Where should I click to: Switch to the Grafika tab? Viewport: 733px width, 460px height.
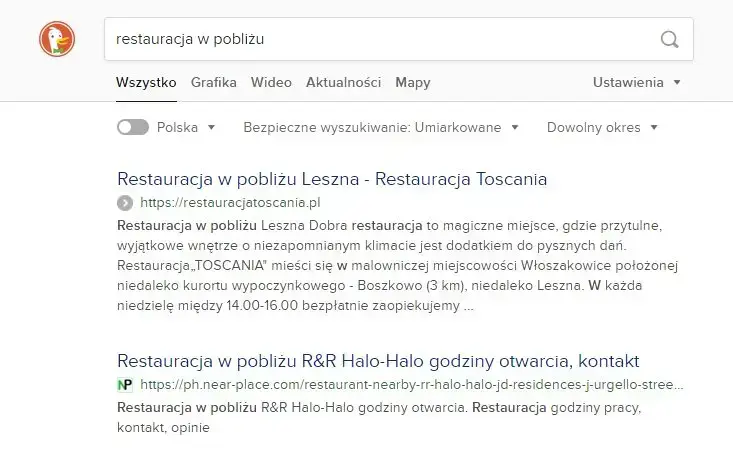213,83
